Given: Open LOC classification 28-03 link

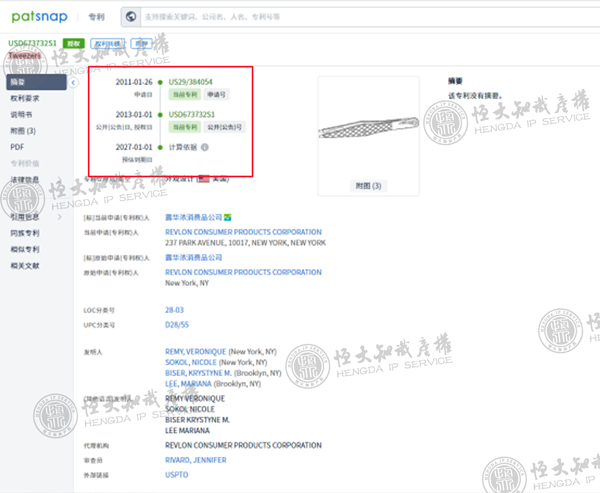Looking at the screenshot, I should pos(174,310).
